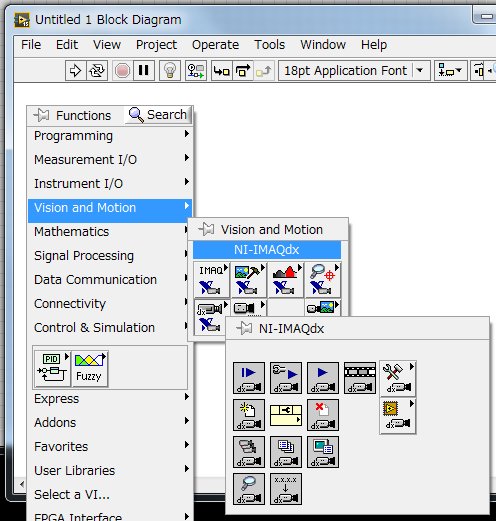Screen dimensions: 496x521
Task: Open the 18pt Application Font dropdown
Action: tap(354, 70)
